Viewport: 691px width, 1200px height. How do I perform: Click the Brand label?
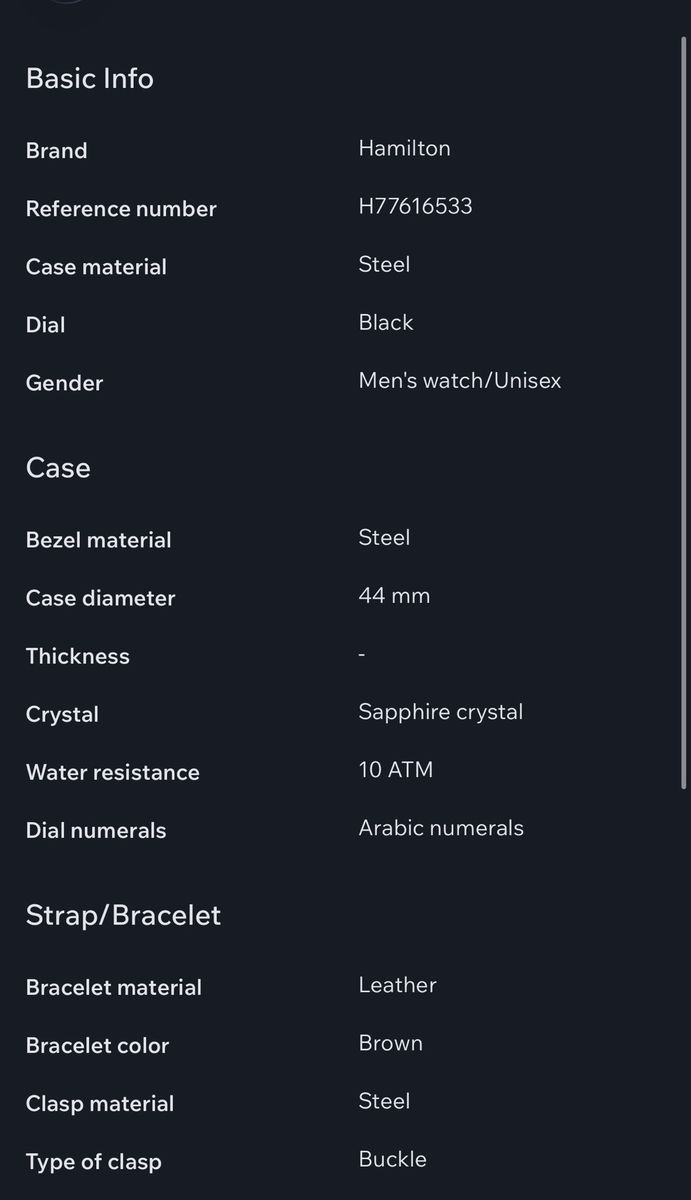(56, 151)
